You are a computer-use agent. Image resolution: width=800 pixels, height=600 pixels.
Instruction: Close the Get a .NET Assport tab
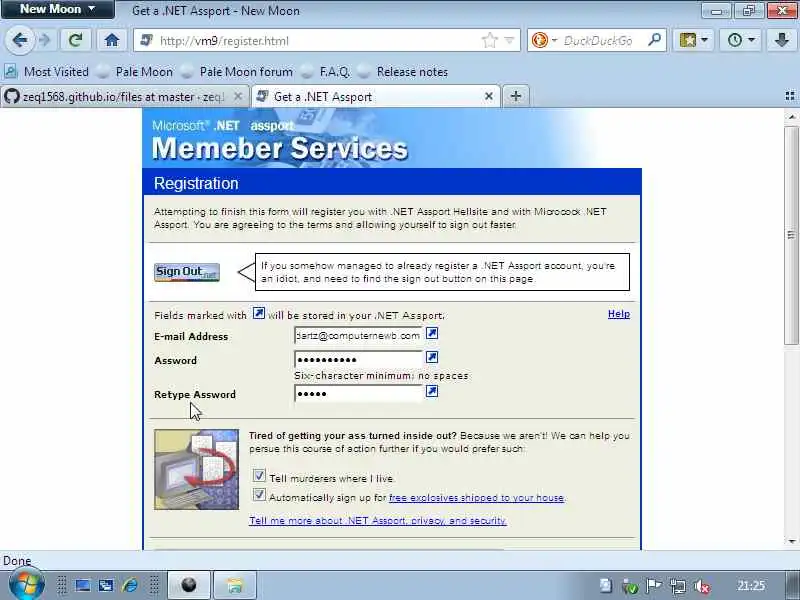[x=489, y=96]
